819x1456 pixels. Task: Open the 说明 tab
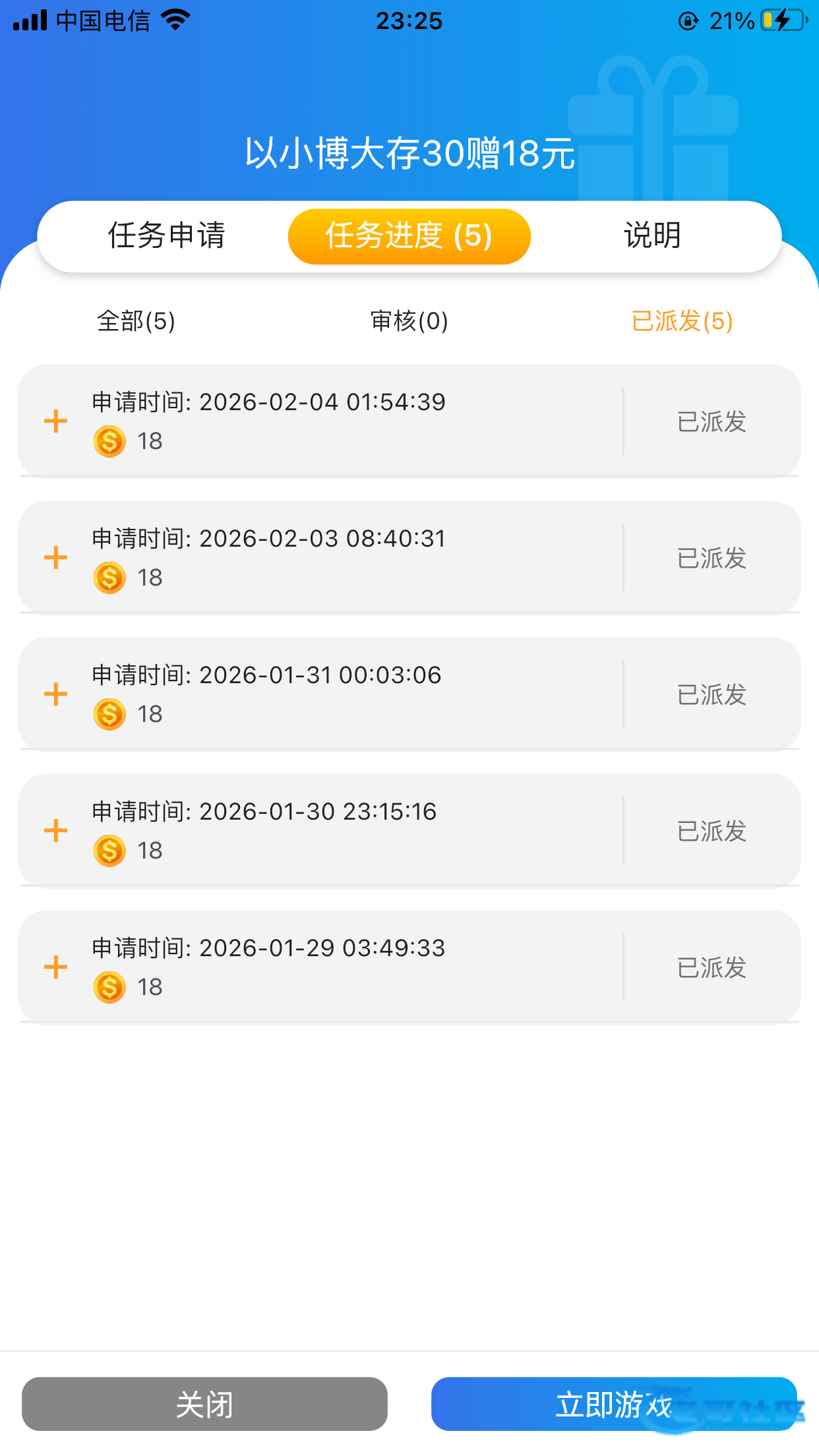coord(652,236)
